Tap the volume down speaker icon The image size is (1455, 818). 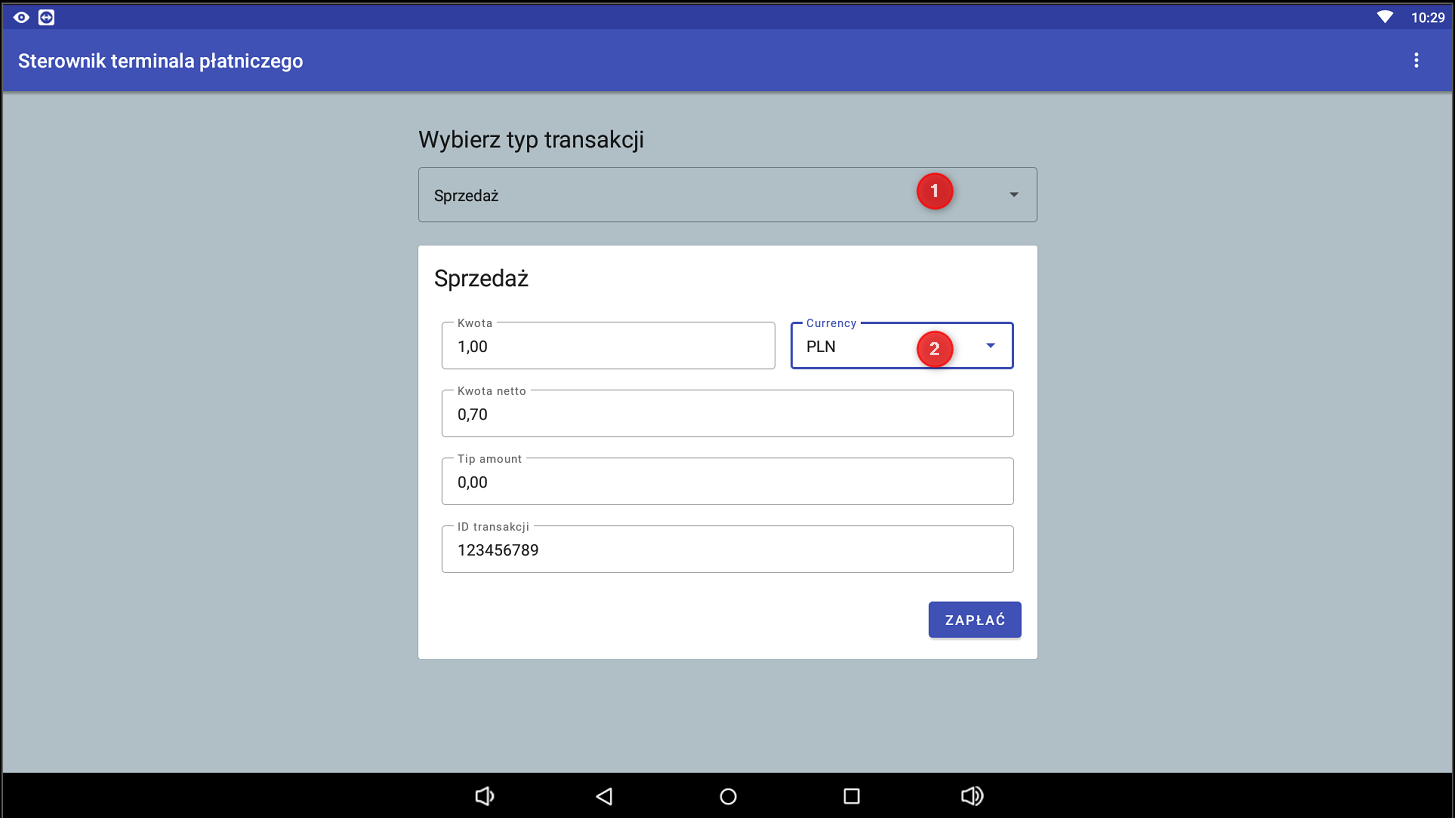(484, 796)
